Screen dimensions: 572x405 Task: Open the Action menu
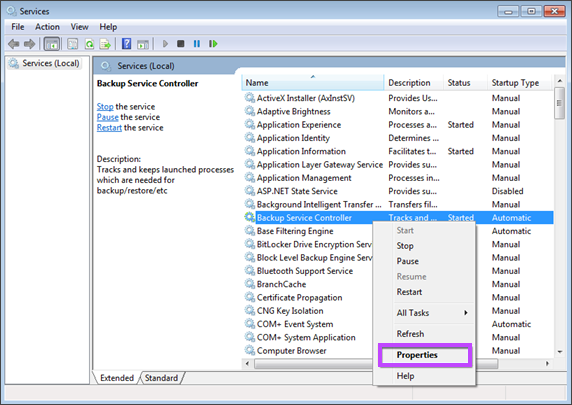click(47, 27)
